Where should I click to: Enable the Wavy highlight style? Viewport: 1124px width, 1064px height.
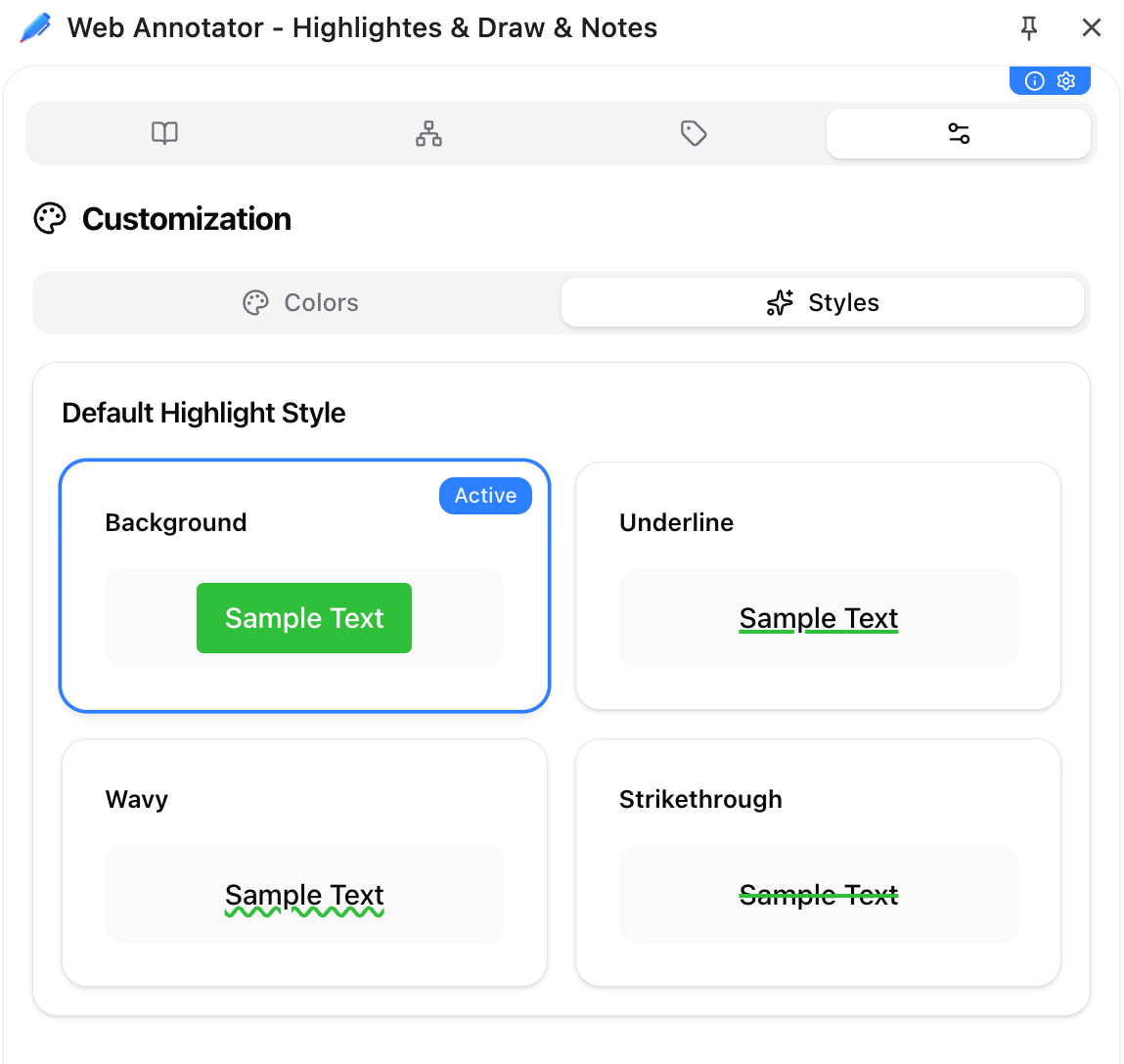point(304,862)
